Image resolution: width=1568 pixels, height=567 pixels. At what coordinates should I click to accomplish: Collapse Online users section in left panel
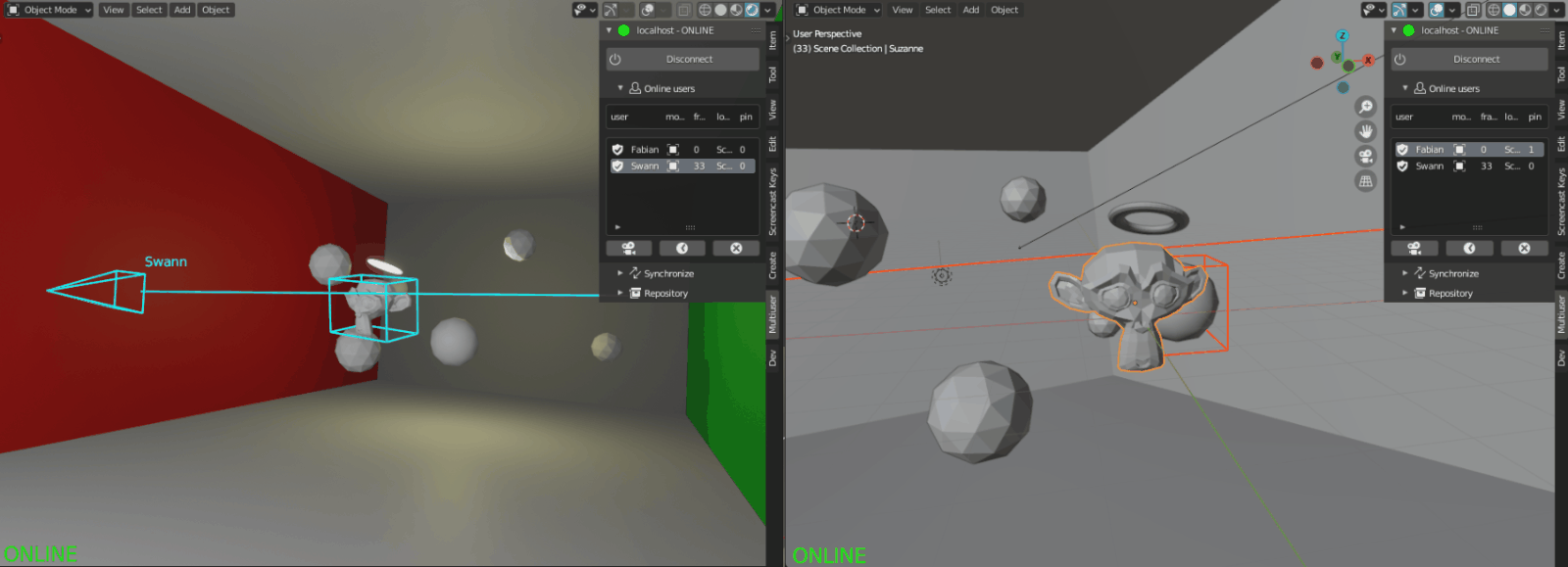620,88
